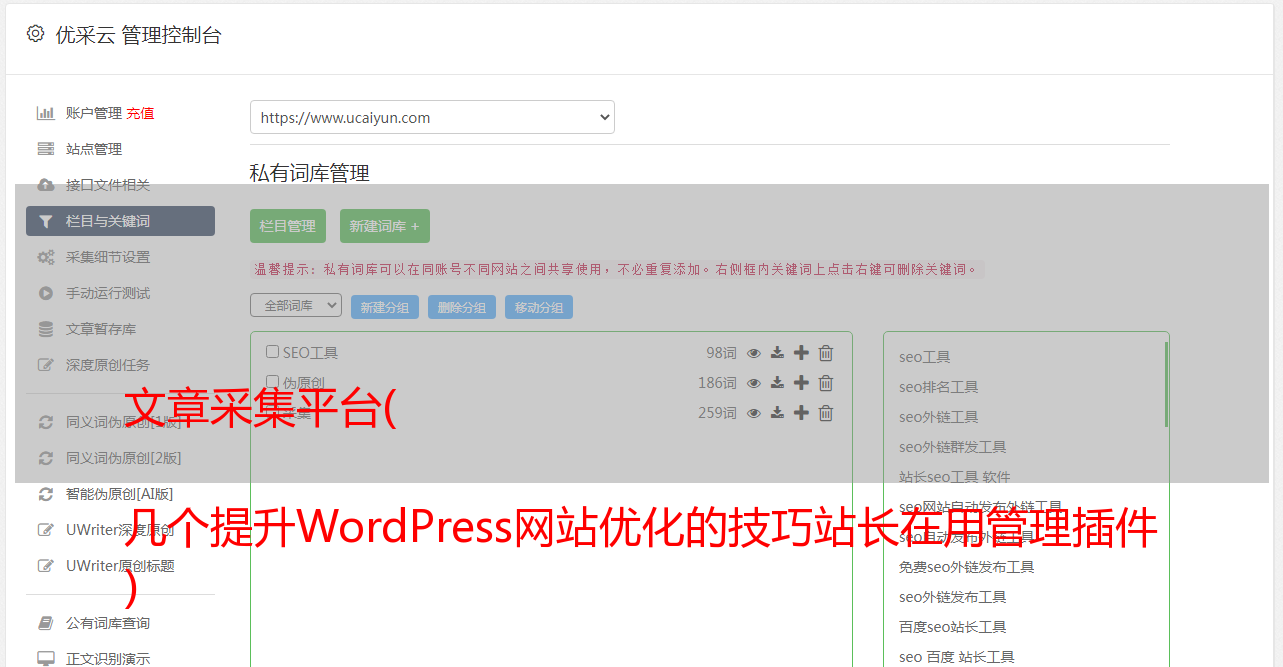Click the download icon in the 259词 row

tap(777, 413)
